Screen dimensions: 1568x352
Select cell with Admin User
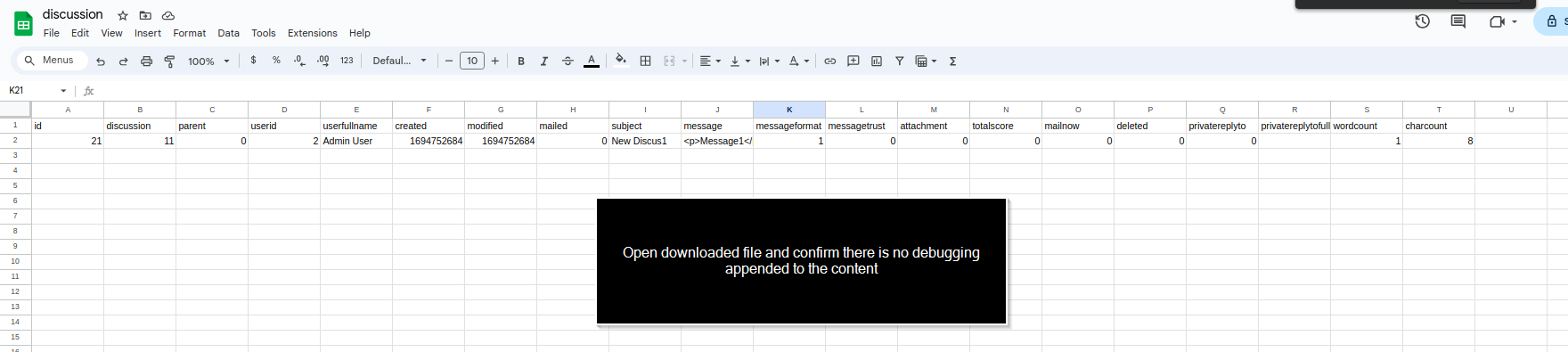[x=356, y=141]
